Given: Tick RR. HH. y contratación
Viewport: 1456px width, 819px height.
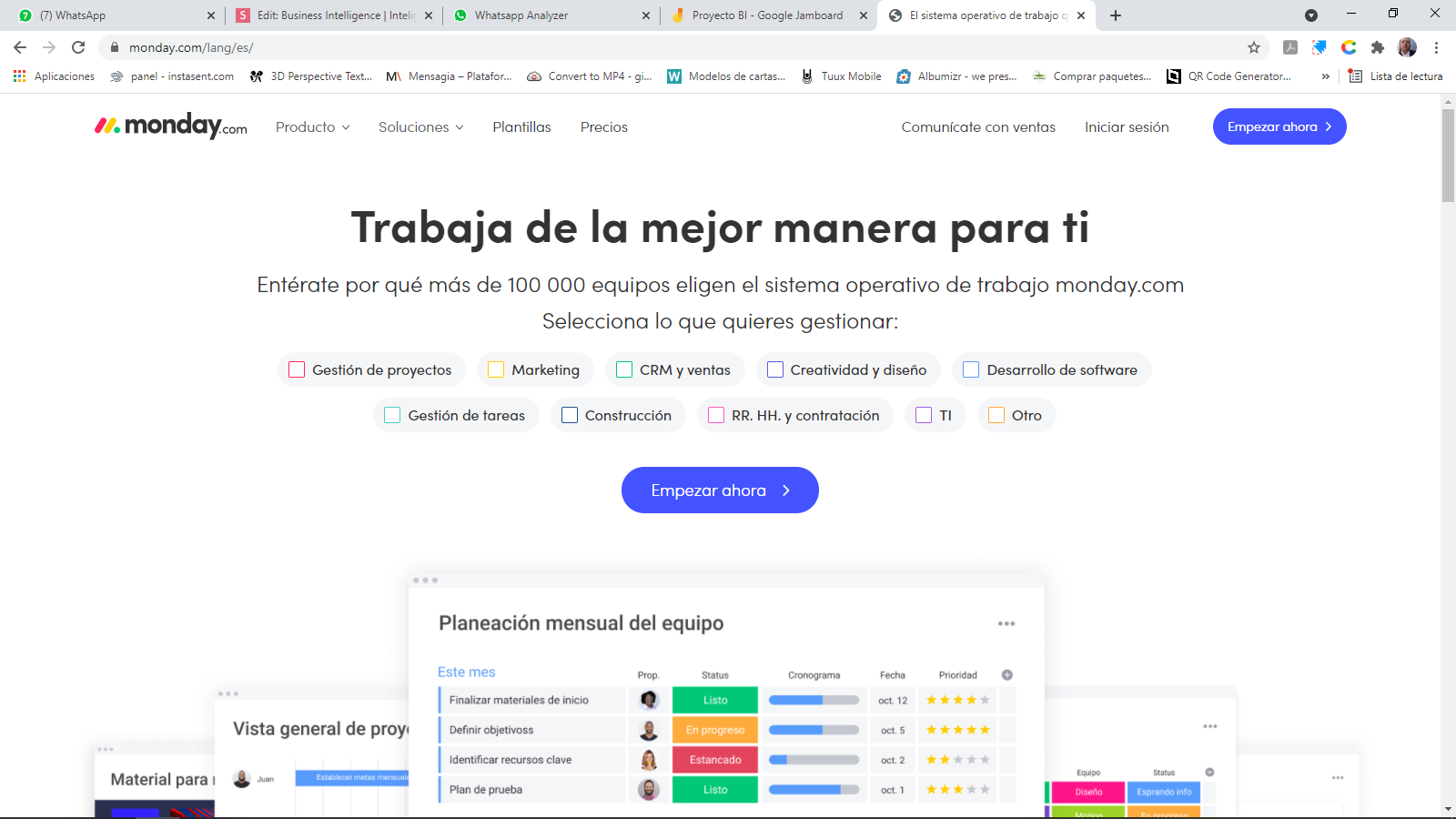Looking at the screenshot, I should 716,415.
